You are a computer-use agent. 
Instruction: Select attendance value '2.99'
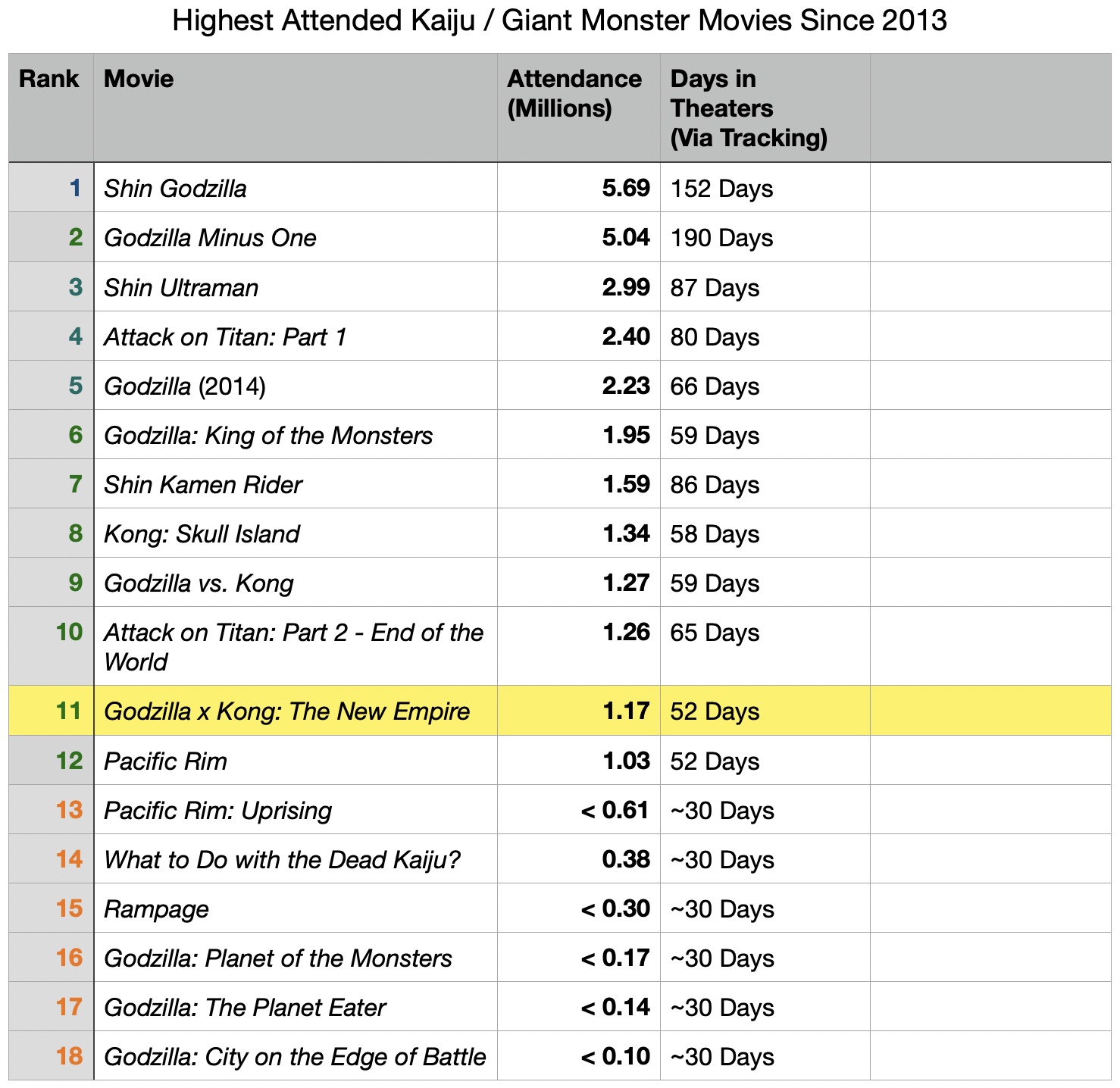626,287
